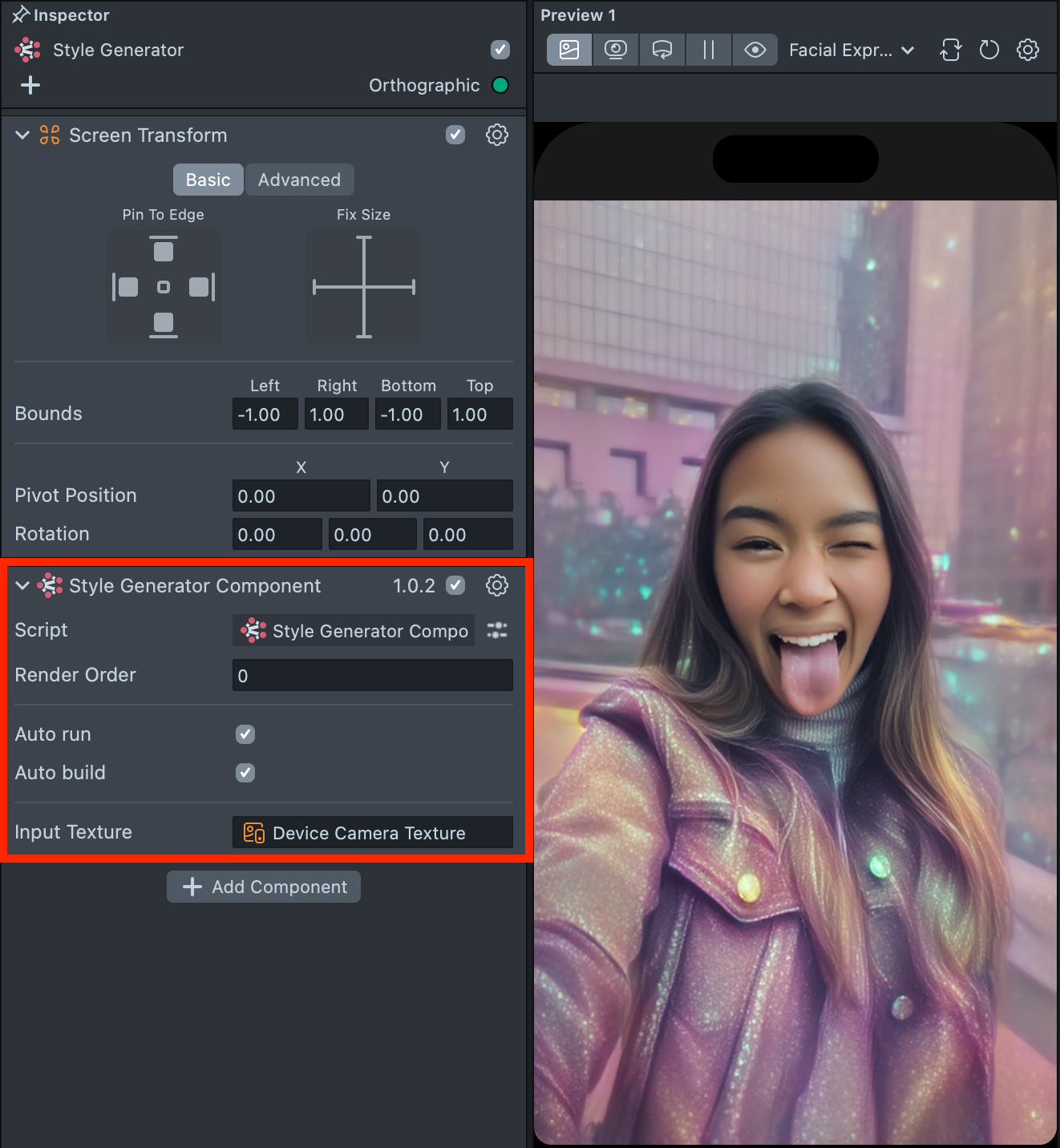Pause the preview playback
Image resolution: width=1060 pixels, height=1148 pixels.
(708, 50)
